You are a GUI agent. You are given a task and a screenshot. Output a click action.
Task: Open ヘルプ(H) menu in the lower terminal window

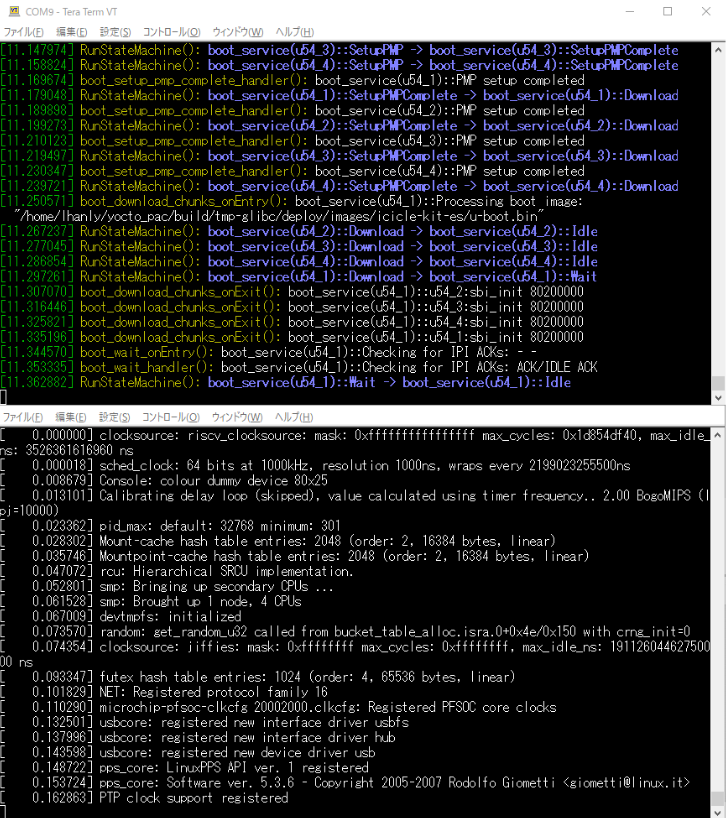pyautogui.click(x=294, y=417)
